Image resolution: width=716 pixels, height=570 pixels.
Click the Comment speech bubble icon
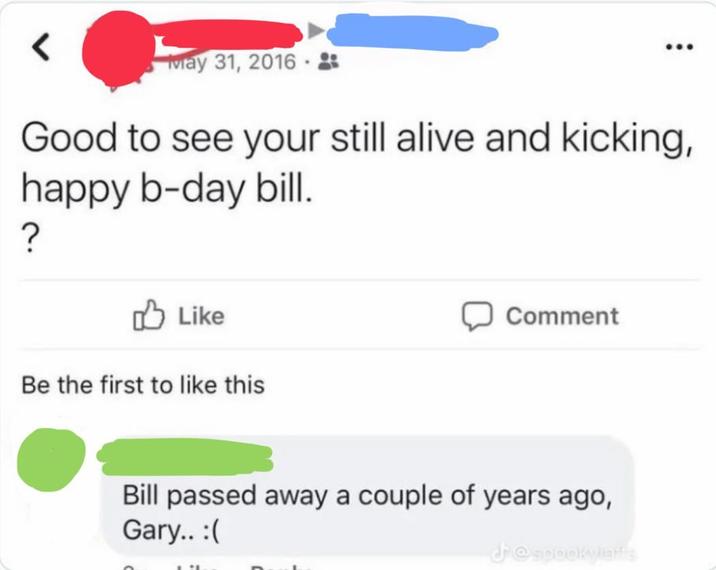pos(477,316)
